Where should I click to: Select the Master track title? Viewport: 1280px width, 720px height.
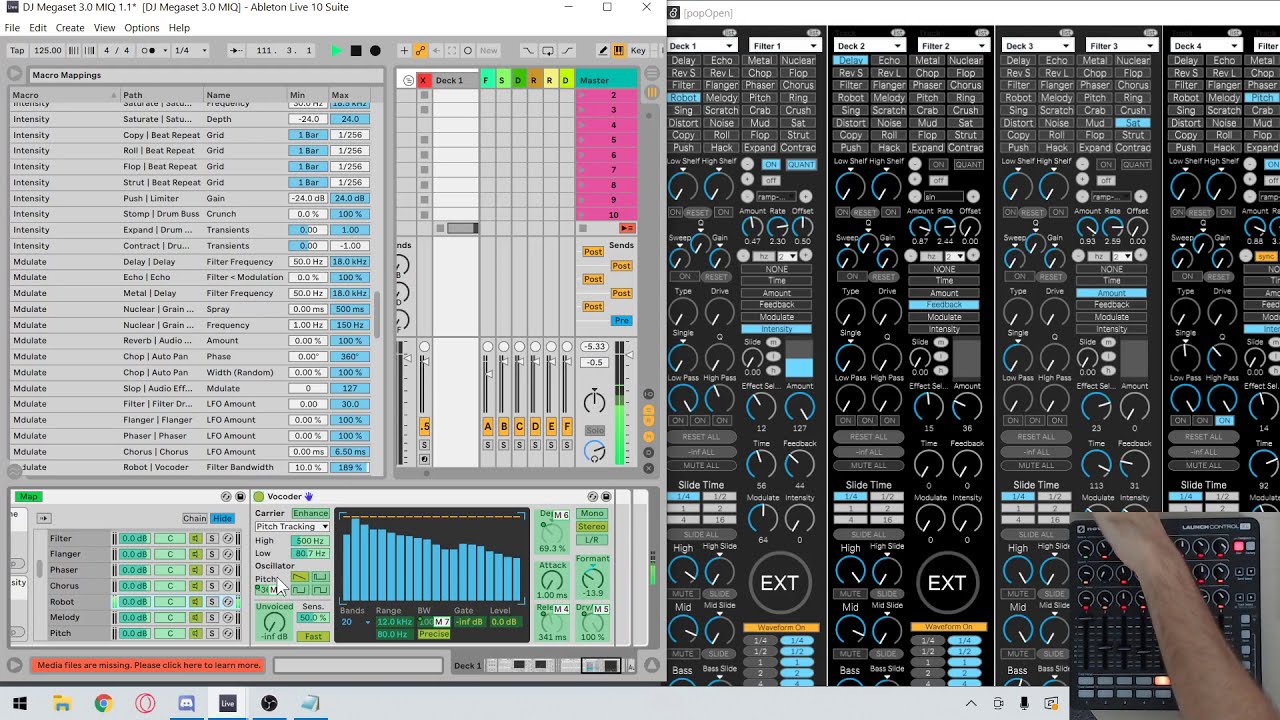[606, 80]
